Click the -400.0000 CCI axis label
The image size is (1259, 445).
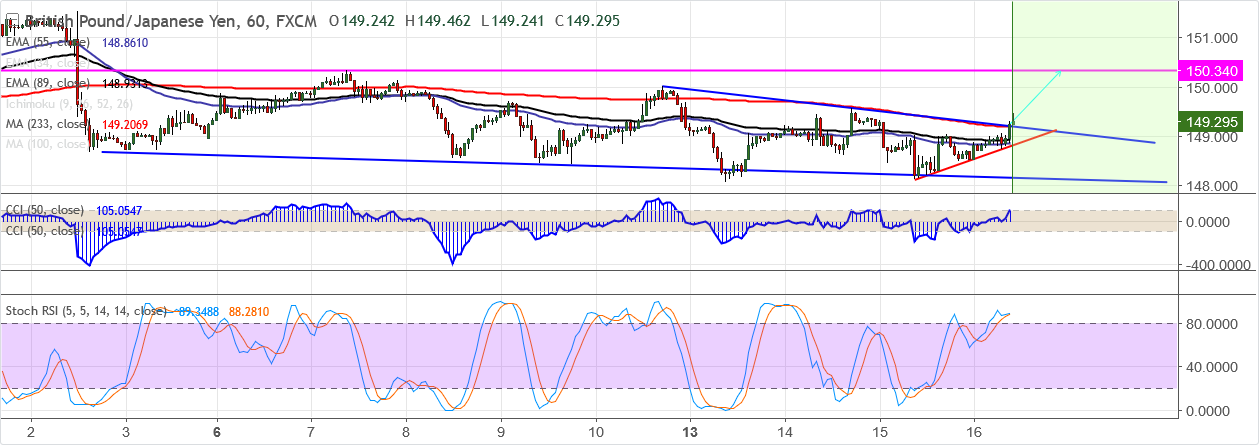[1216, 265]
